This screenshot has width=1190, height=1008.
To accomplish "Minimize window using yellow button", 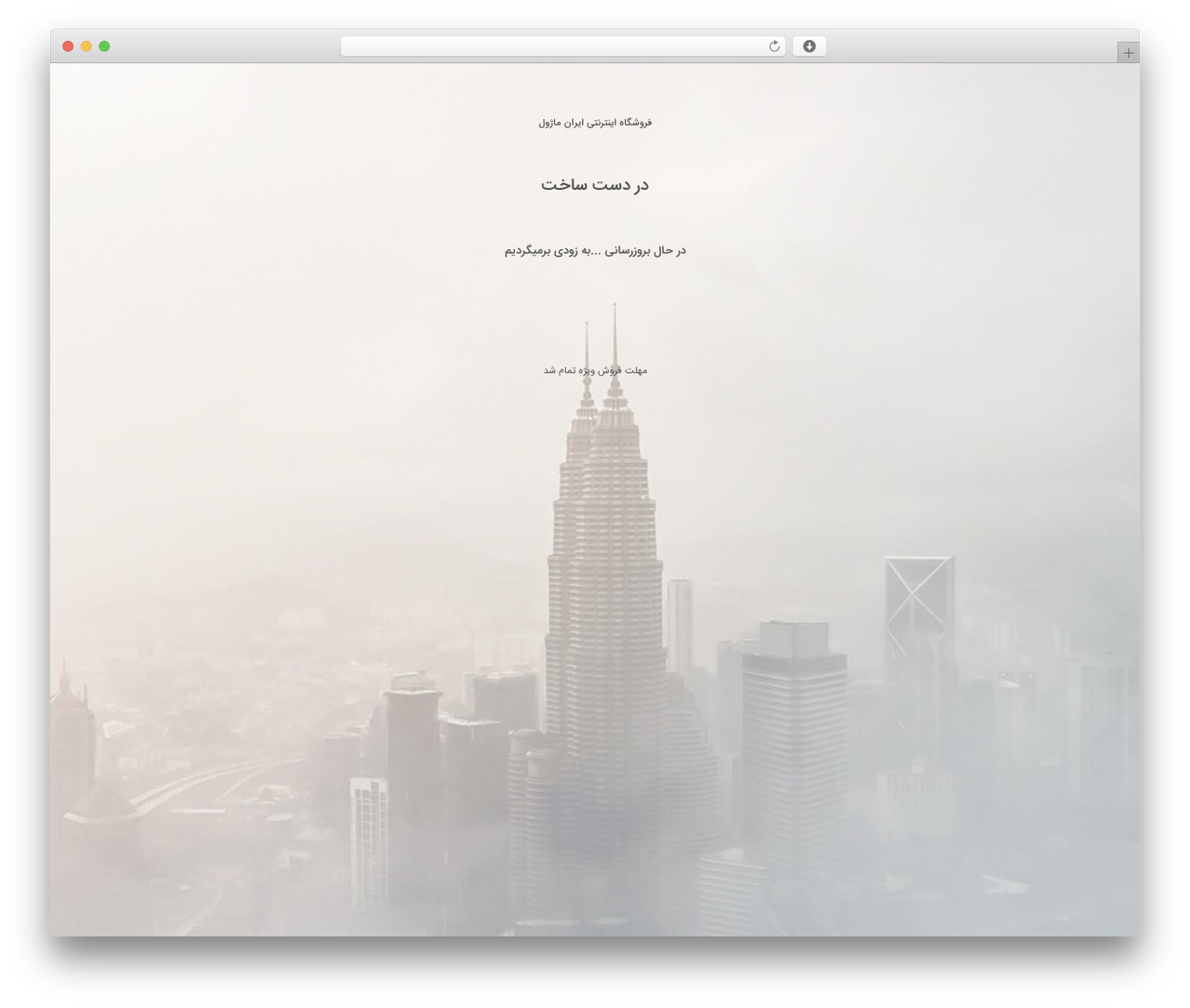I will point(86,46).
